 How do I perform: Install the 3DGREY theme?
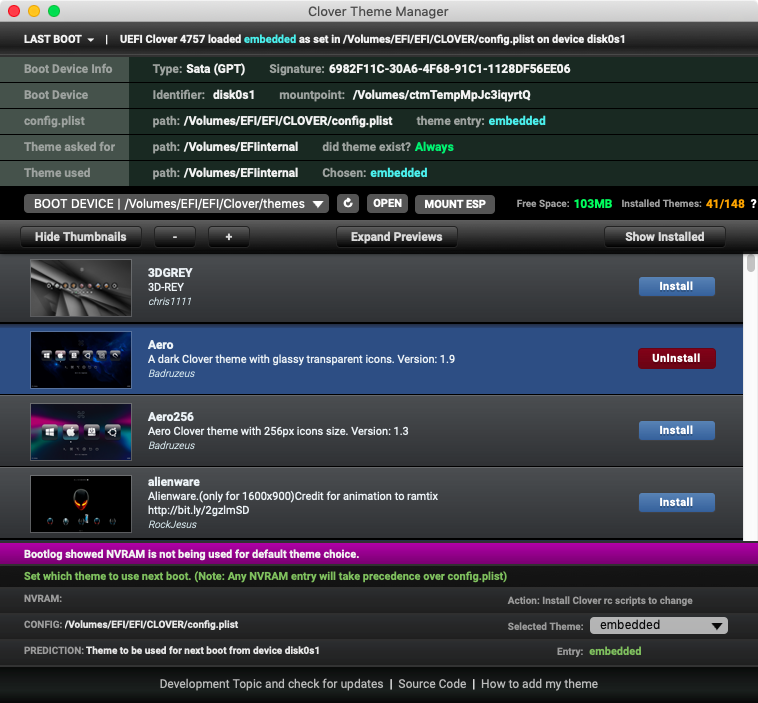tap(677, 286)
